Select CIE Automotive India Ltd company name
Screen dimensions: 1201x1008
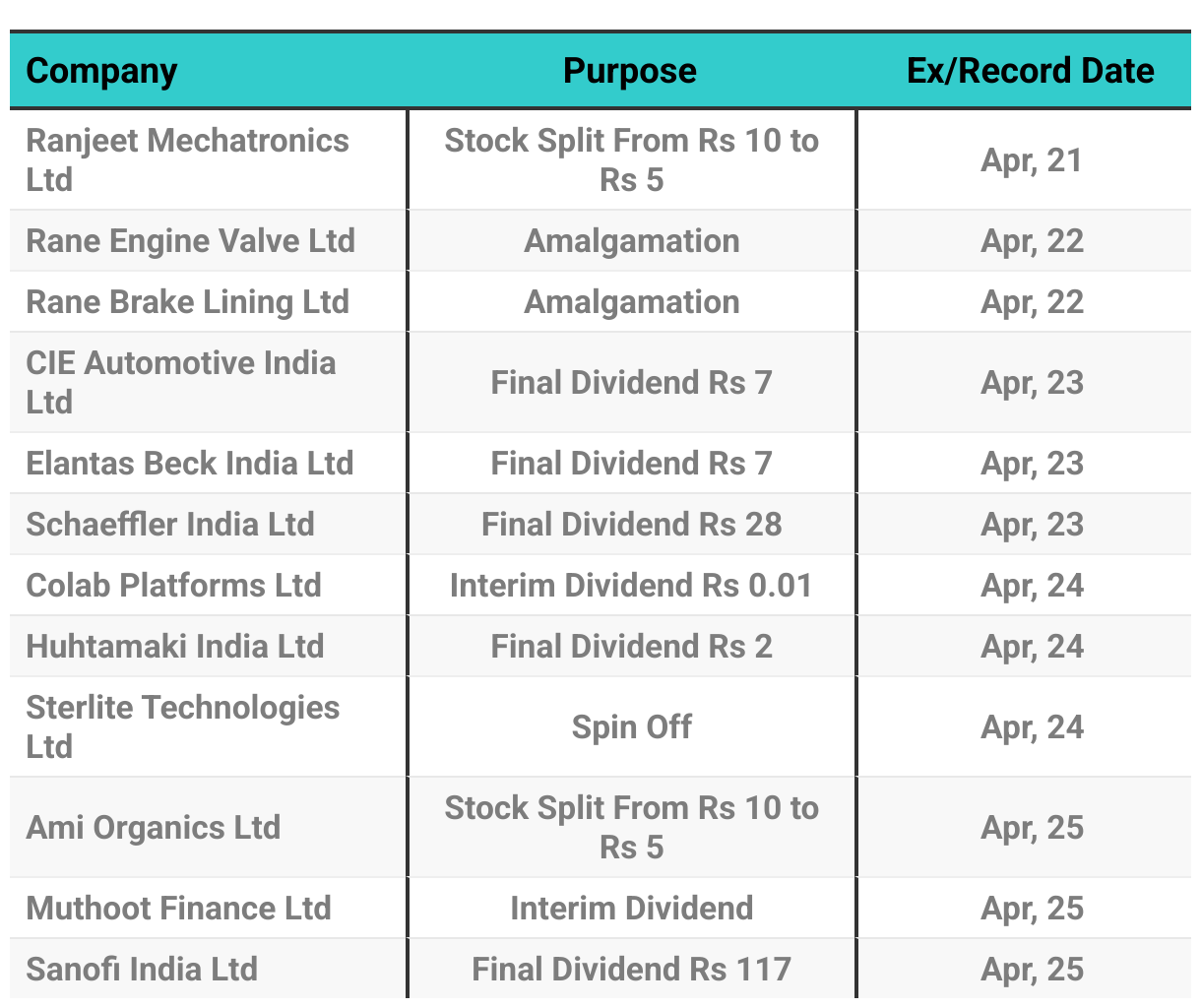click(181, 382)
